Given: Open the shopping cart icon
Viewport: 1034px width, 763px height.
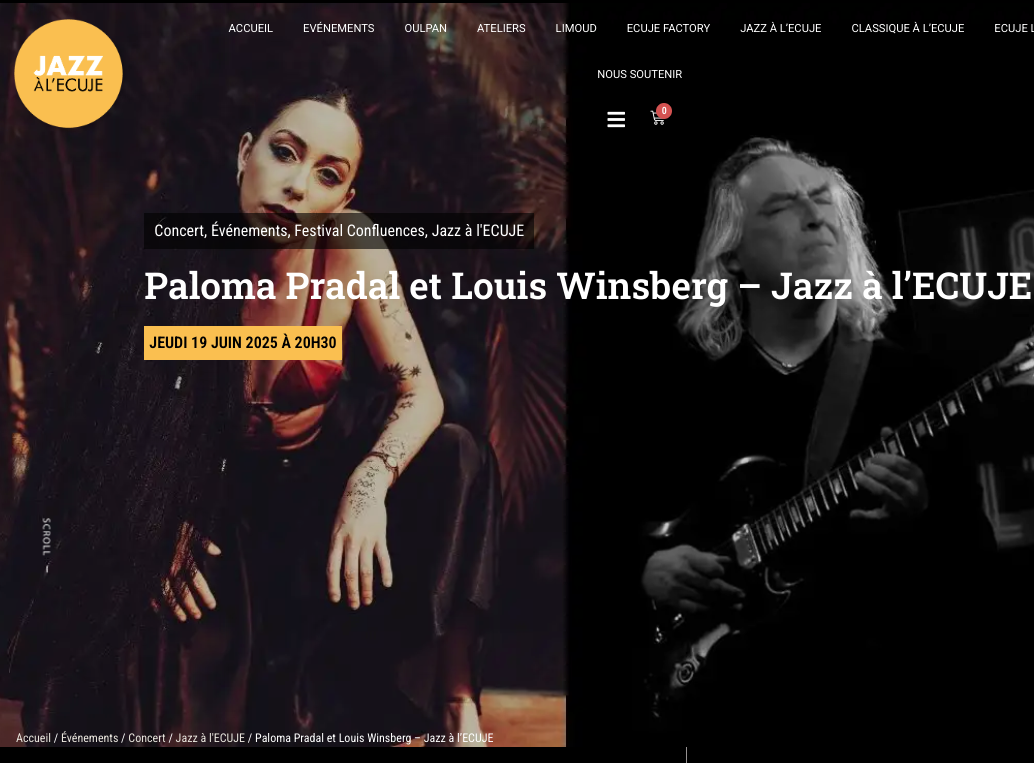Looking at the screenshot, I should (657, 118).
